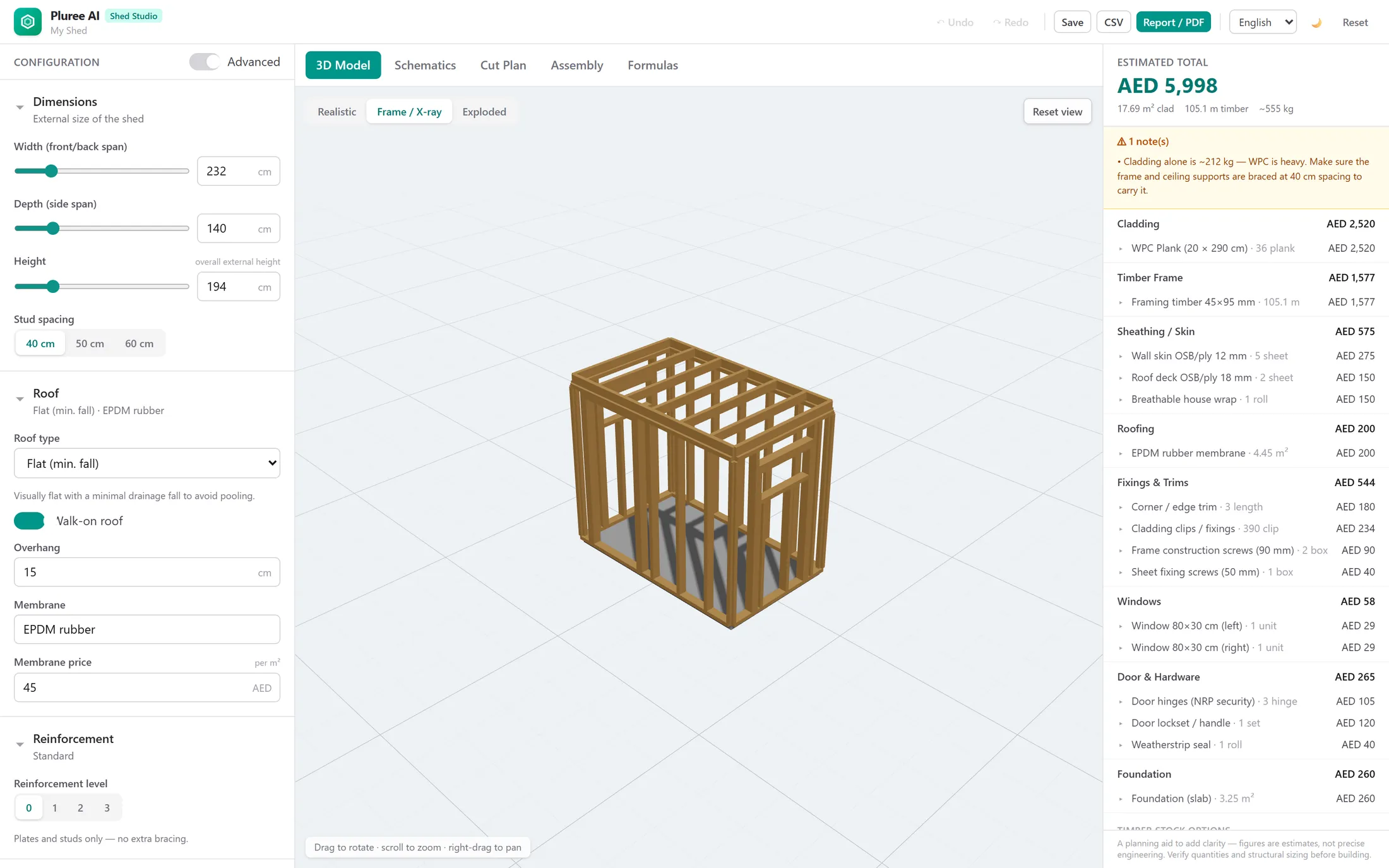Click the Membrane price field

pos(146,687)
